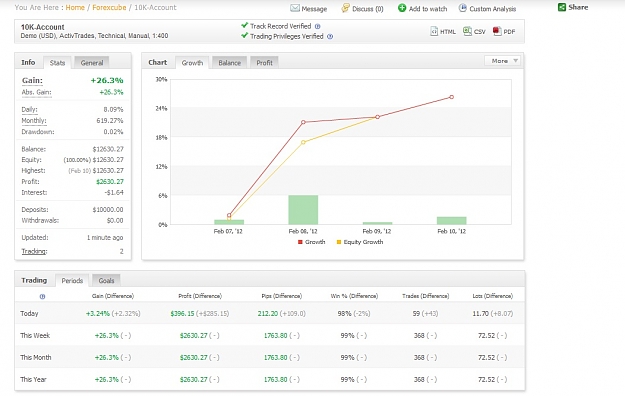Open the Forexcube breadcrumb link
This screenshot has height=396, width=625.
[x=109, y=7]
